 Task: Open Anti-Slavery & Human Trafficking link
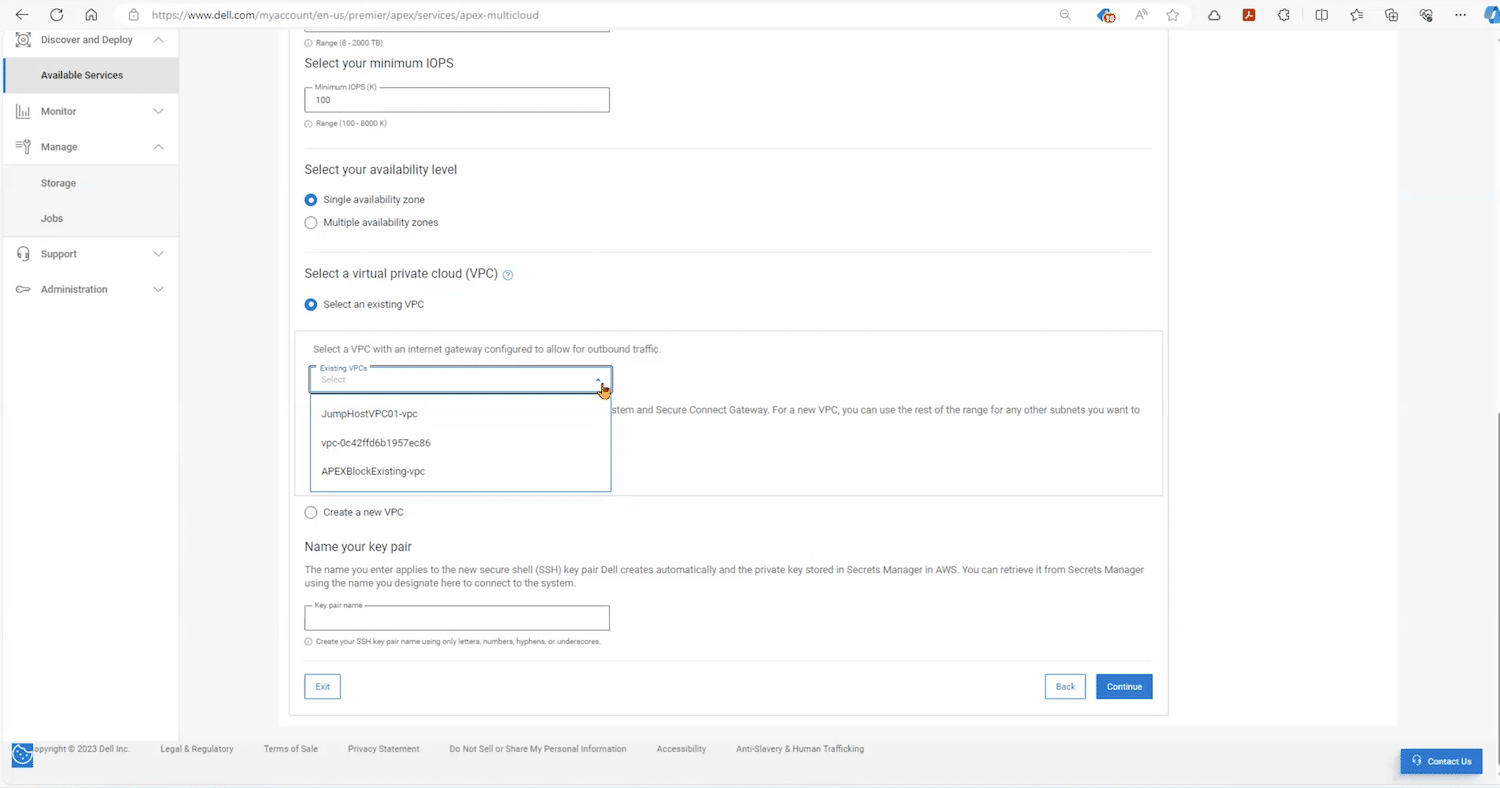click(x=800, y=749)
